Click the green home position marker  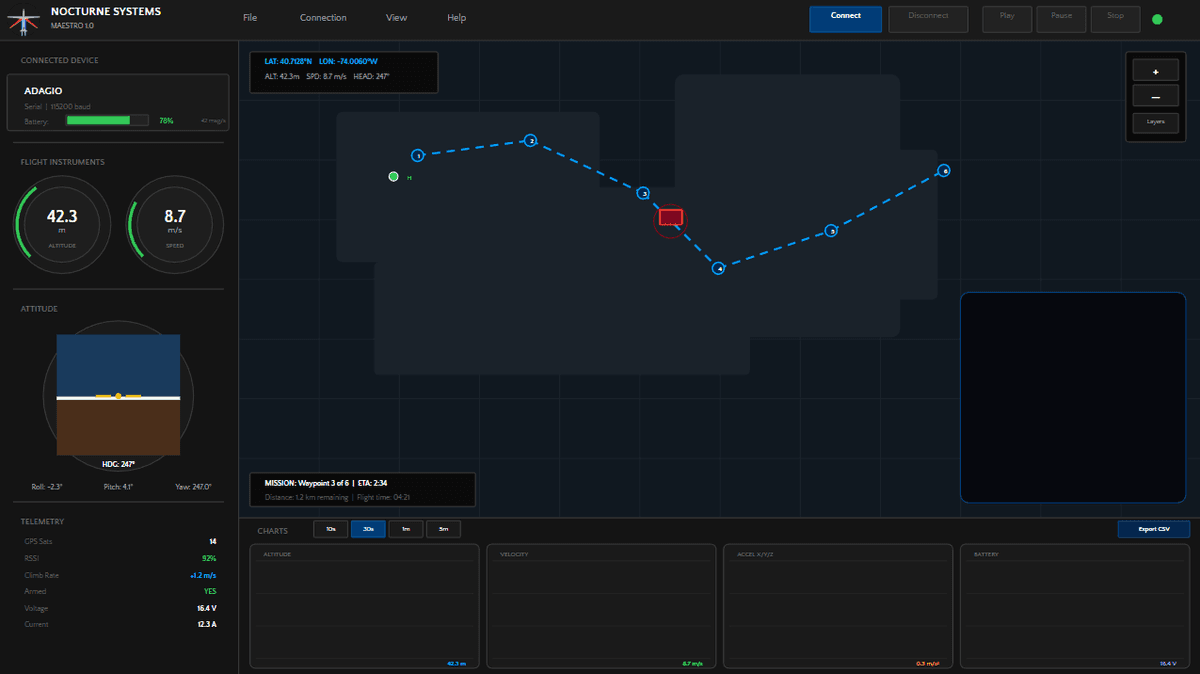[x=393, y=177]
